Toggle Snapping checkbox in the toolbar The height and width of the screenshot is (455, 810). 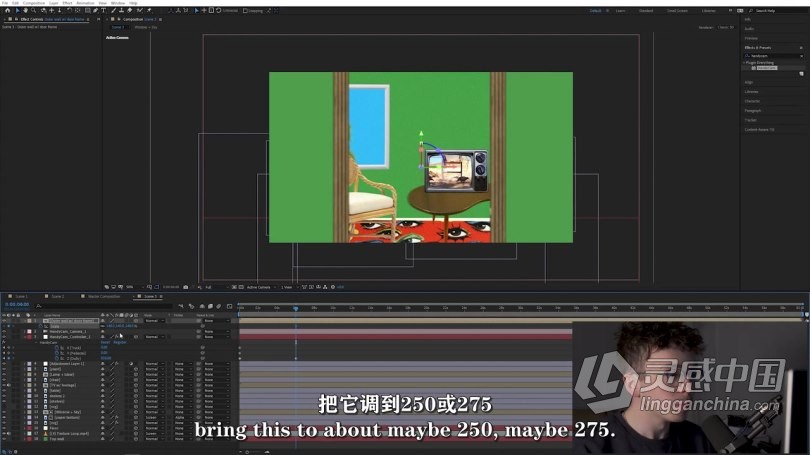coord(245,10)
